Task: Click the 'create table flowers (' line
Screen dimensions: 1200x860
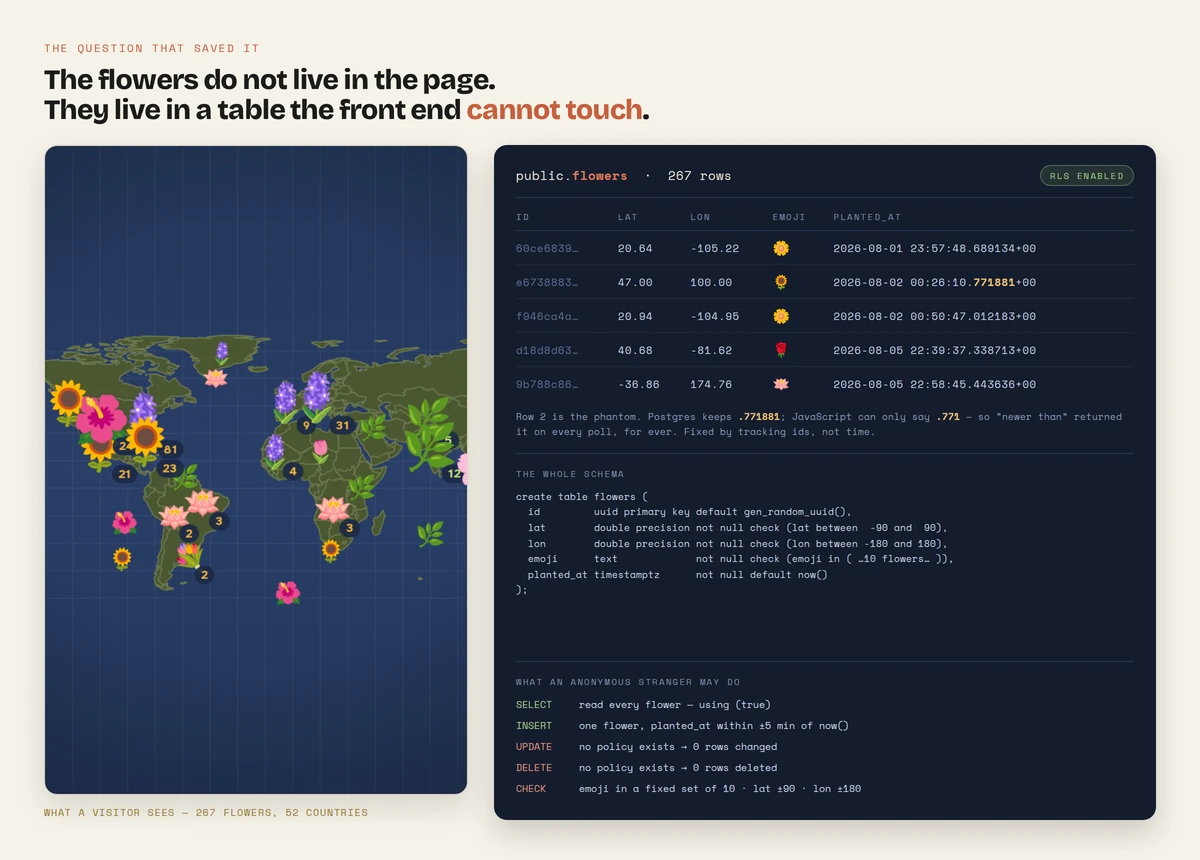Action: point(582,497)
